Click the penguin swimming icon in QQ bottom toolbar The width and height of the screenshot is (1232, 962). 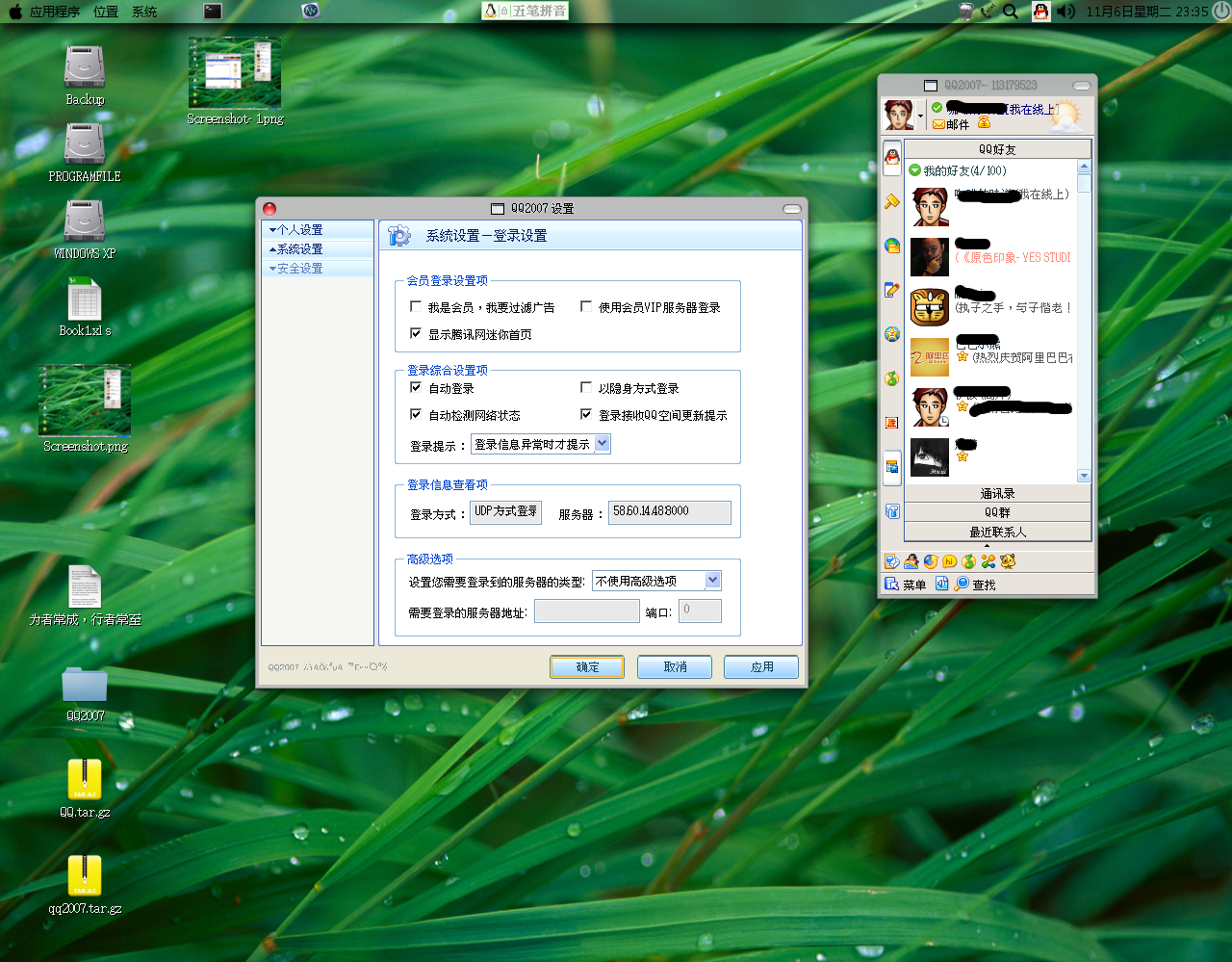[911, 561]
